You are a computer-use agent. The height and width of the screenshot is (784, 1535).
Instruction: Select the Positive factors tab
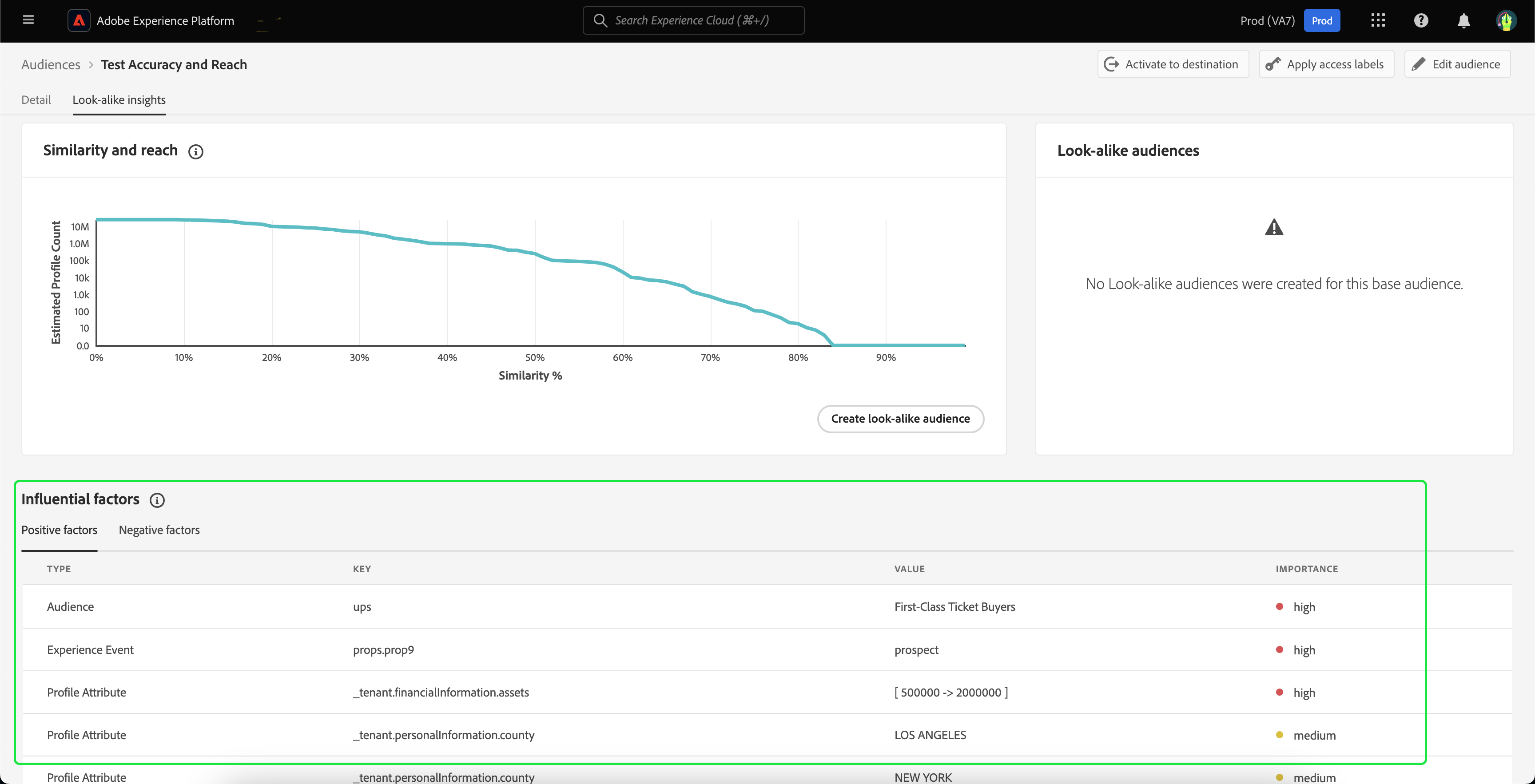click(x=59, y=530)
